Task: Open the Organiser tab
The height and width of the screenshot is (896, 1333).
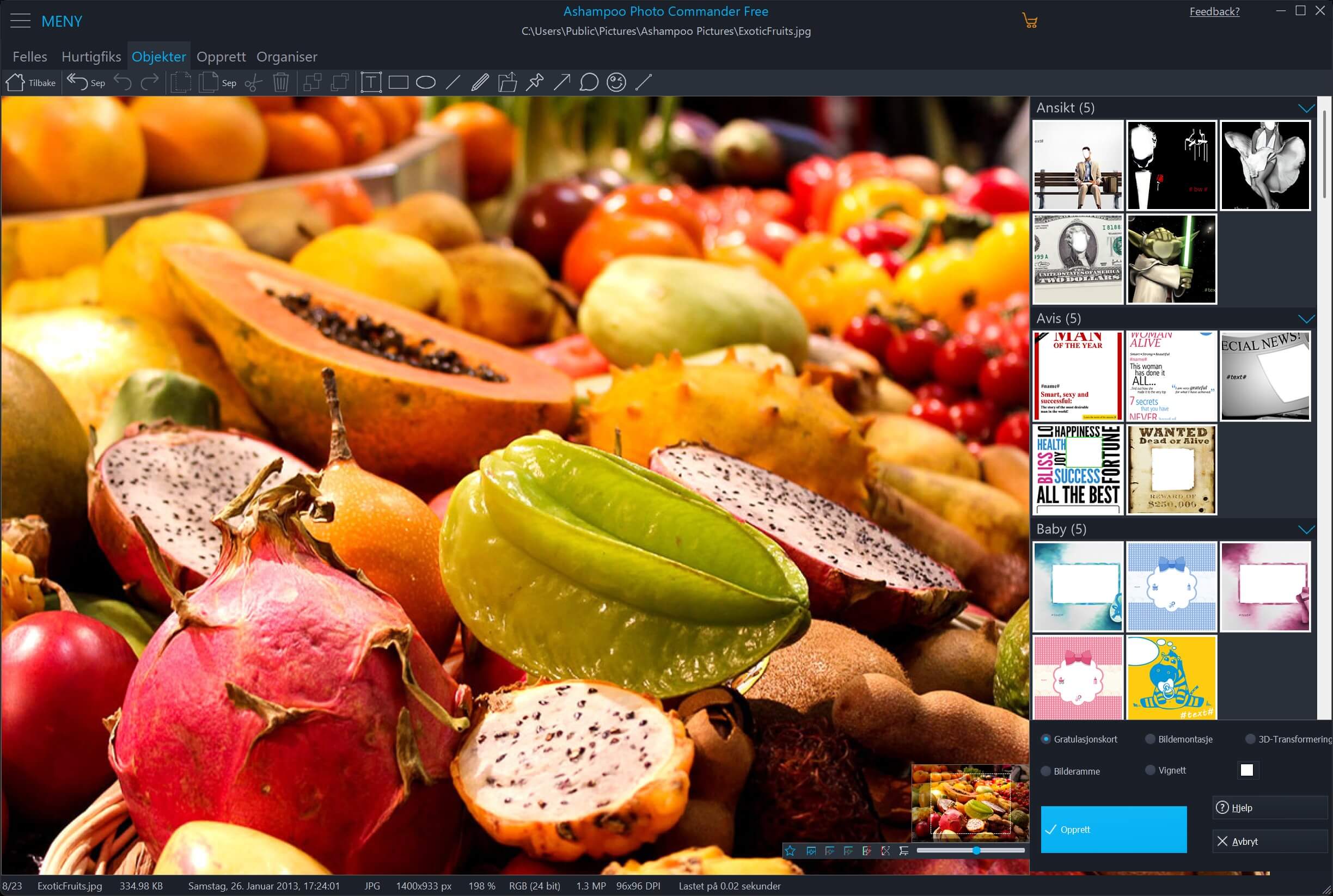Action: pyautogui.click(x=286, y=57)
